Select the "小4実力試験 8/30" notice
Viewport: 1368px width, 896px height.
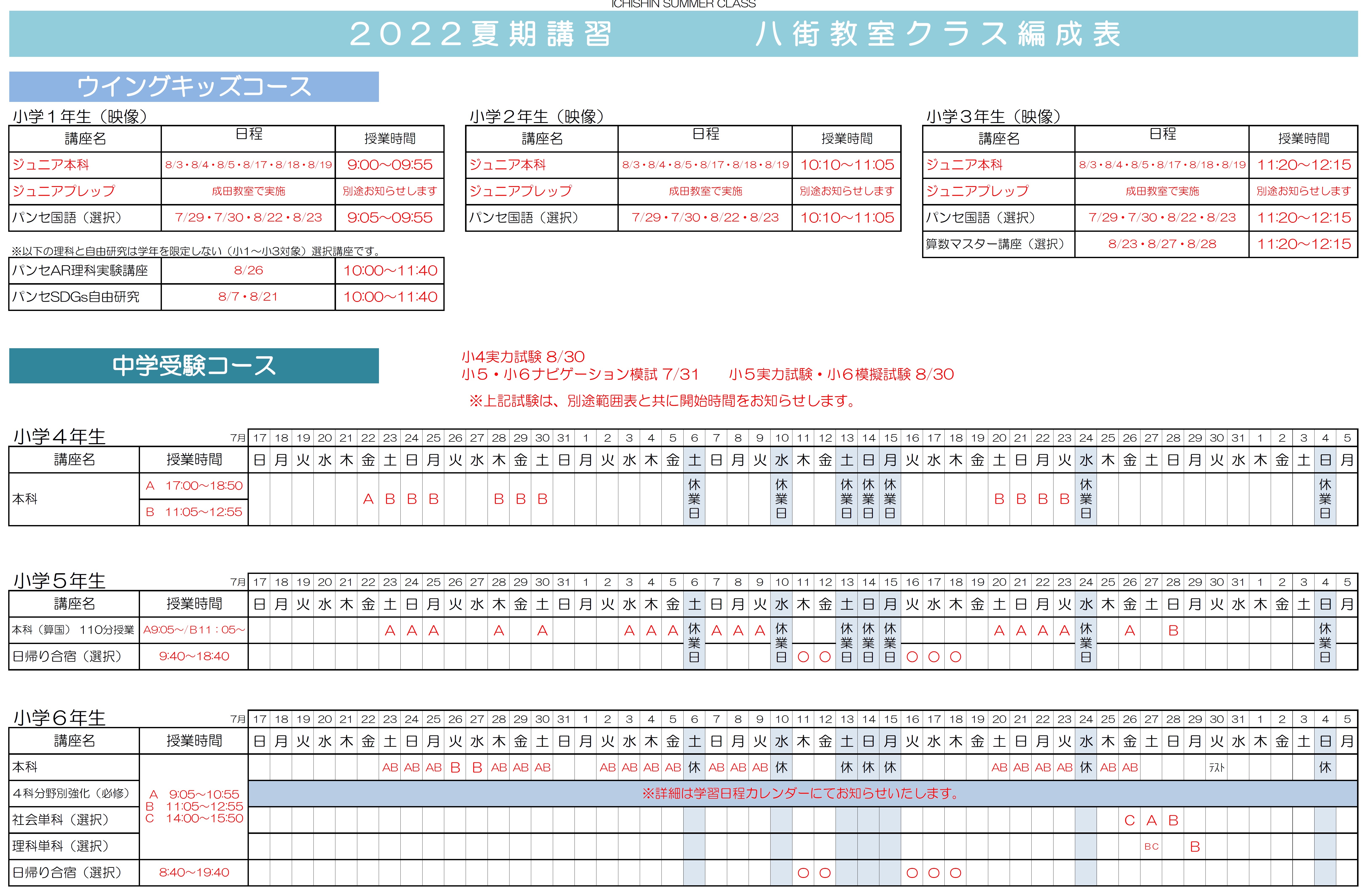point(523,357)
